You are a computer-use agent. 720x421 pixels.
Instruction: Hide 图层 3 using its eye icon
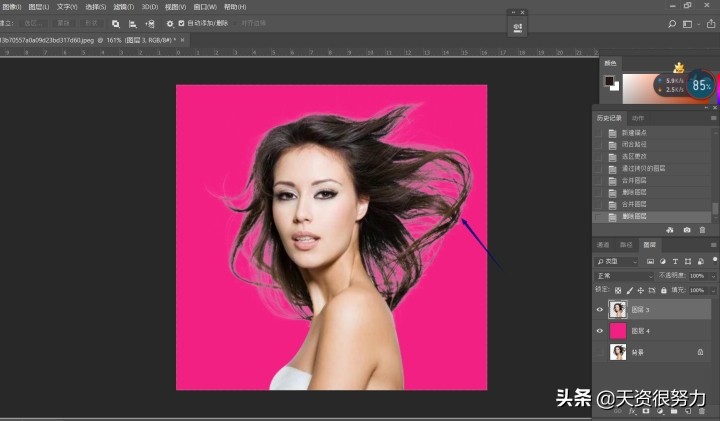click(x=600, y=309)
